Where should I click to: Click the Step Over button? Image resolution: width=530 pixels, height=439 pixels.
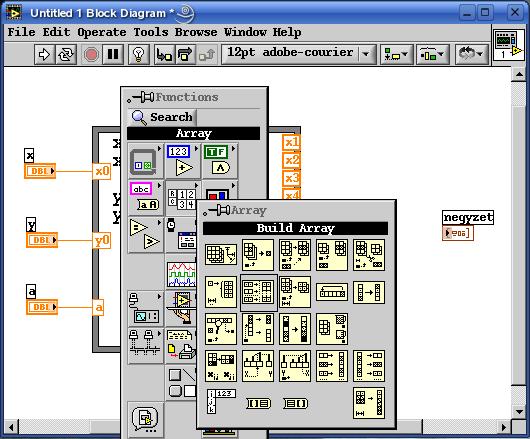click(x=185, y=54)
